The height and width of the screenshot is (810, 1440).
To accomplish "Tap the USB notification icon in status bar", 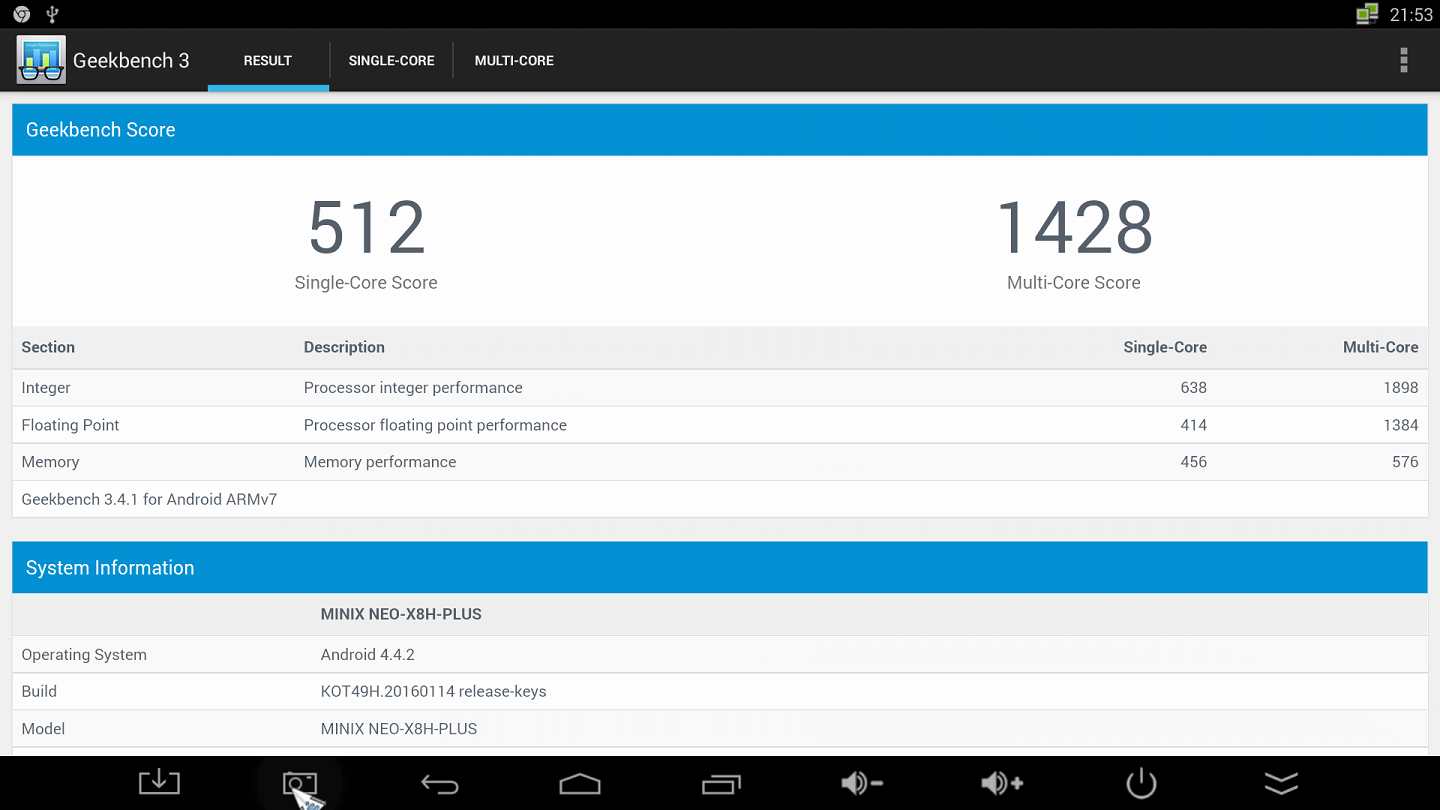I will click(53, 14).
